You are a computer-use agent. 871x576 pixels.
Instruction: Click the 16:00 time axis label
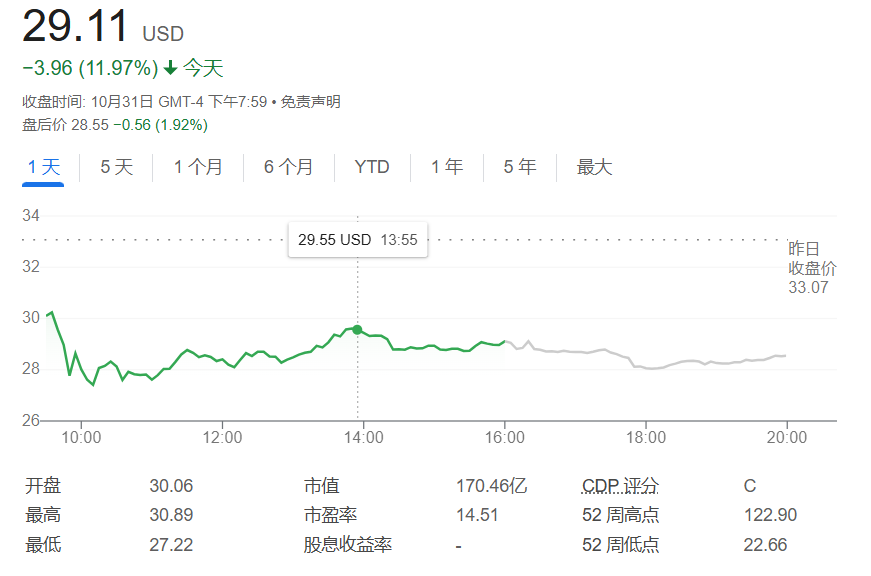(x=505, y=437)
